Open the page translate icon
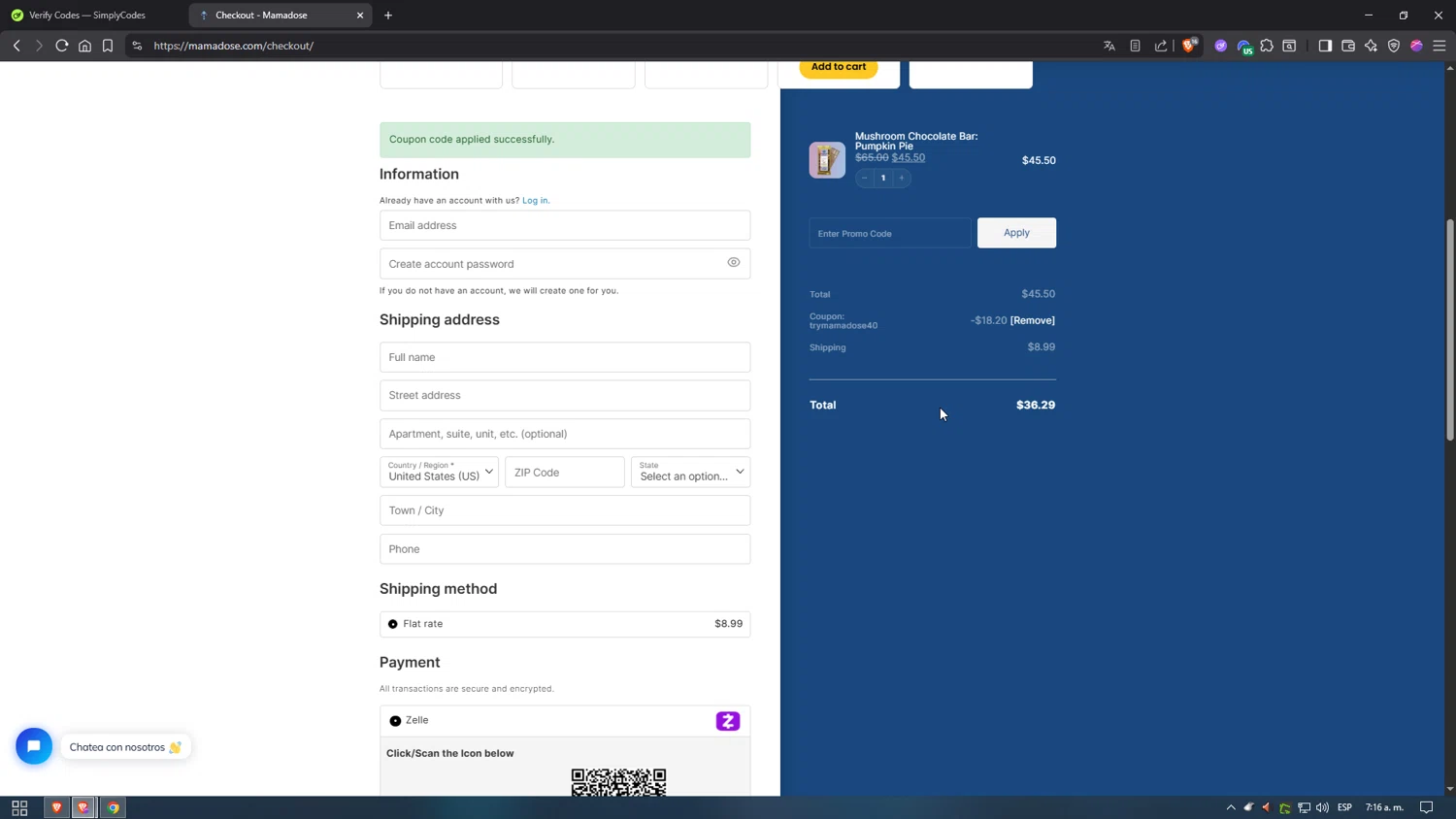This screenshot has width=1456, height=819. (1109, 46)
